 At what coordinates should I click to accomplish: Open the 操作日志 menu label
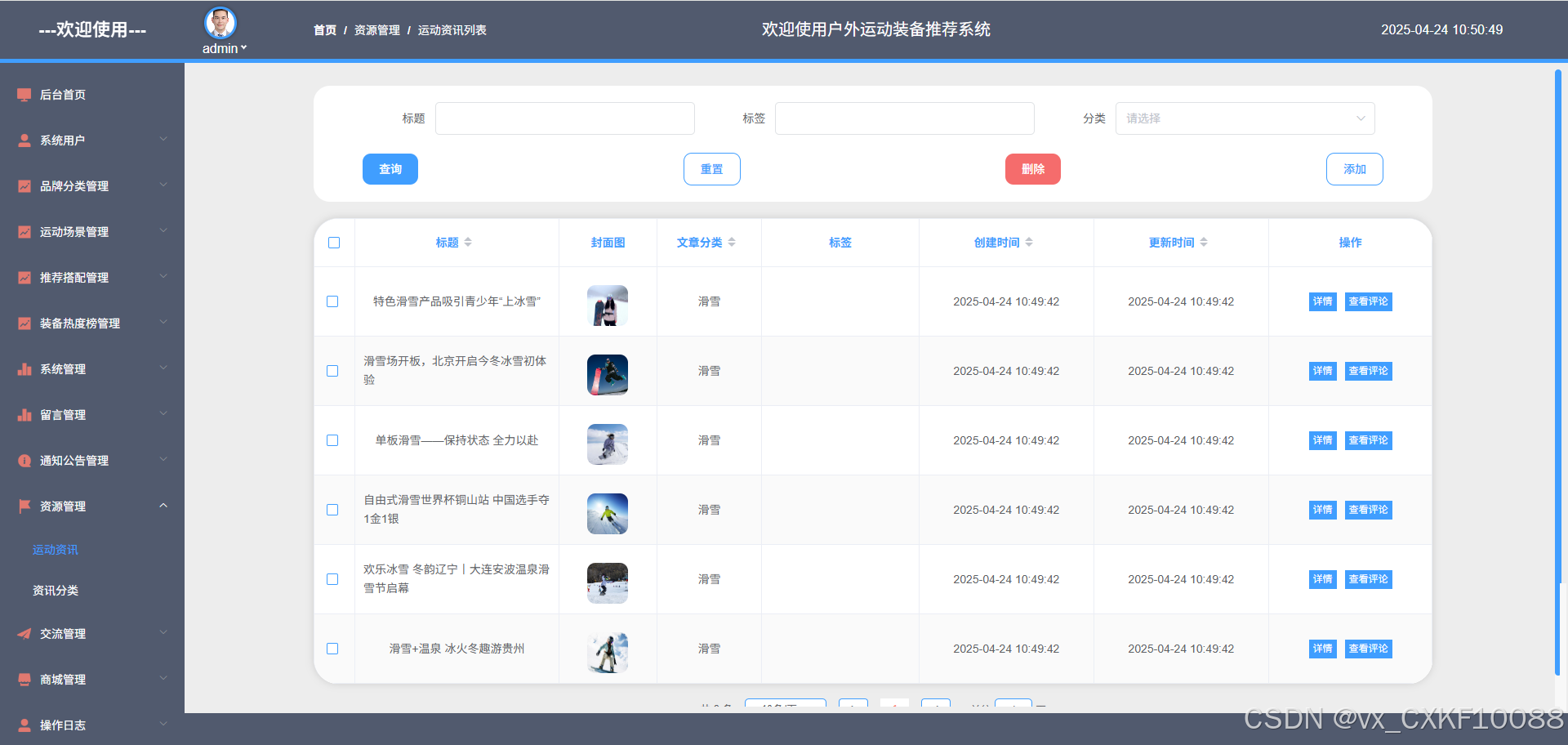point(63,725)
